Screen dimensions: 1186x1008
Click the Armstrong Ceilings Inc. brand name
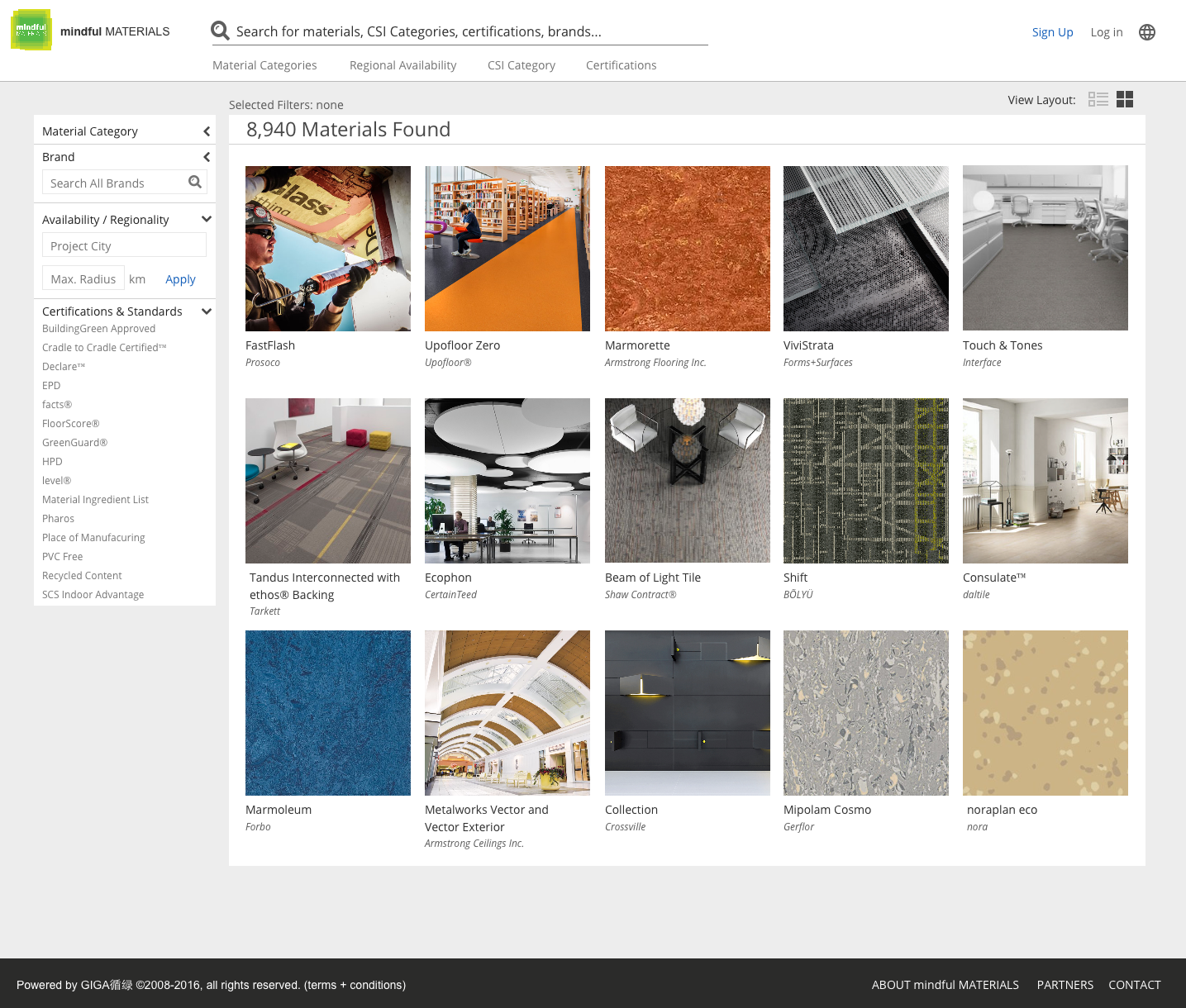tap(474, 844)
